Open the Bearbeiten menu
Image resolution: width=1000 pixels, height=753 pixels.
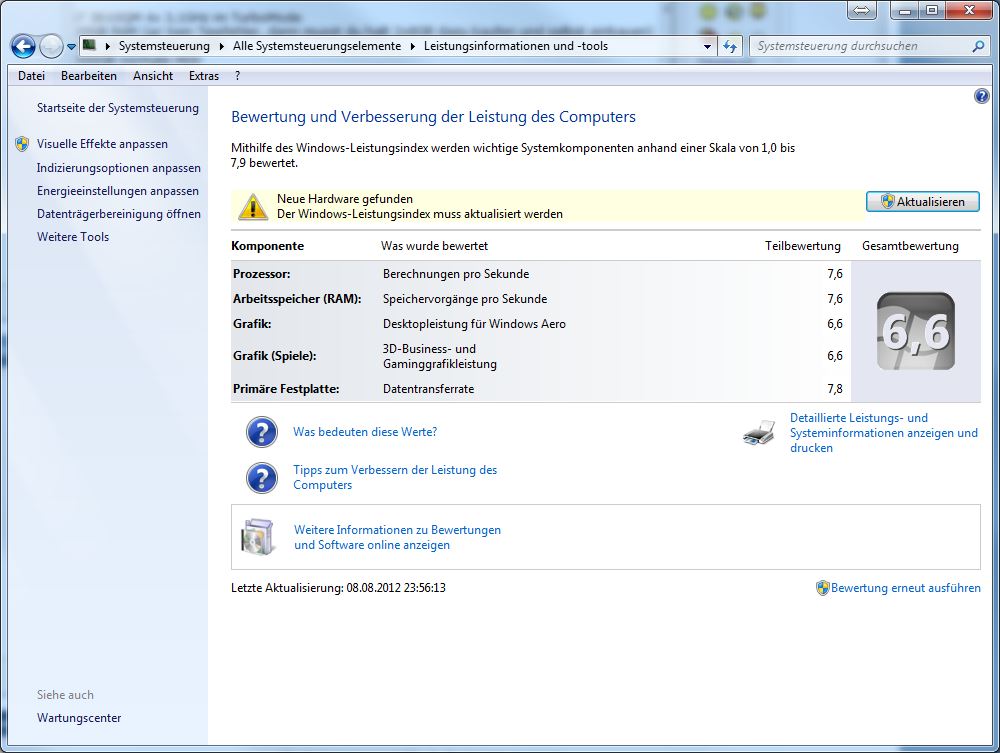tap(89, 76)
